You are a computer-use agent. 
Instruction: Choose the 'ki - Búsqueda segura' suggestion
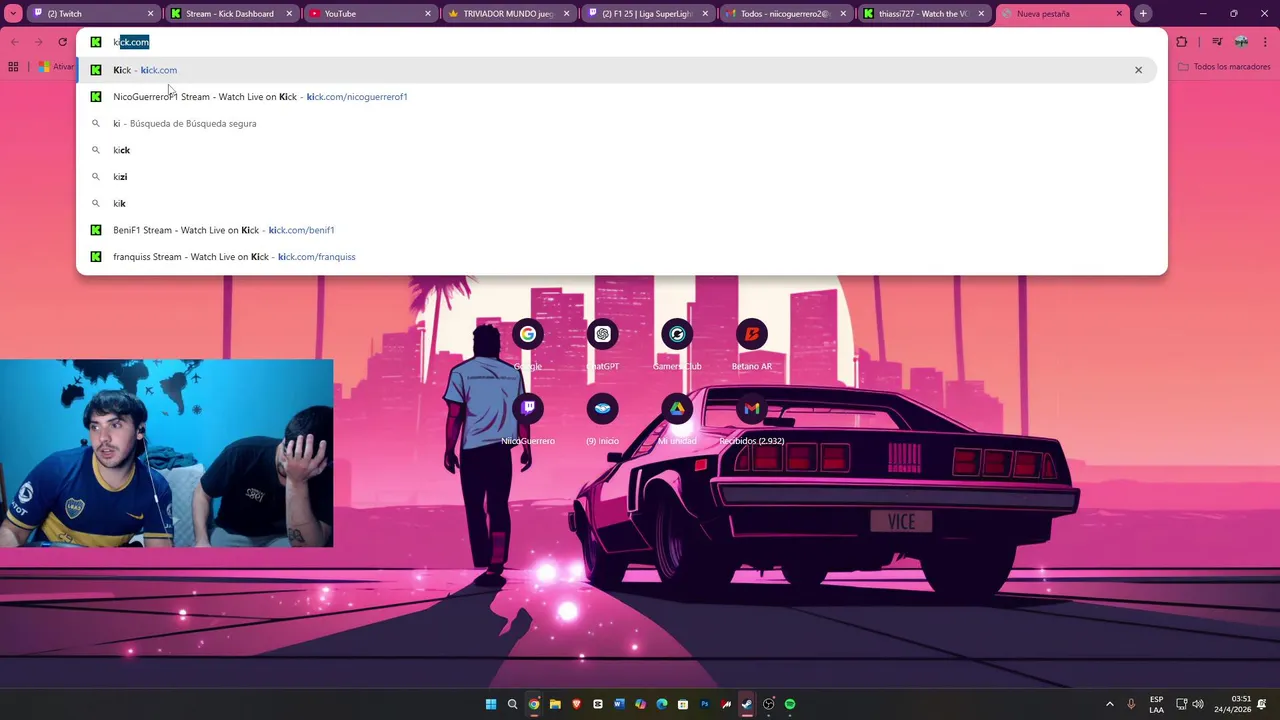tap(617, 123)
